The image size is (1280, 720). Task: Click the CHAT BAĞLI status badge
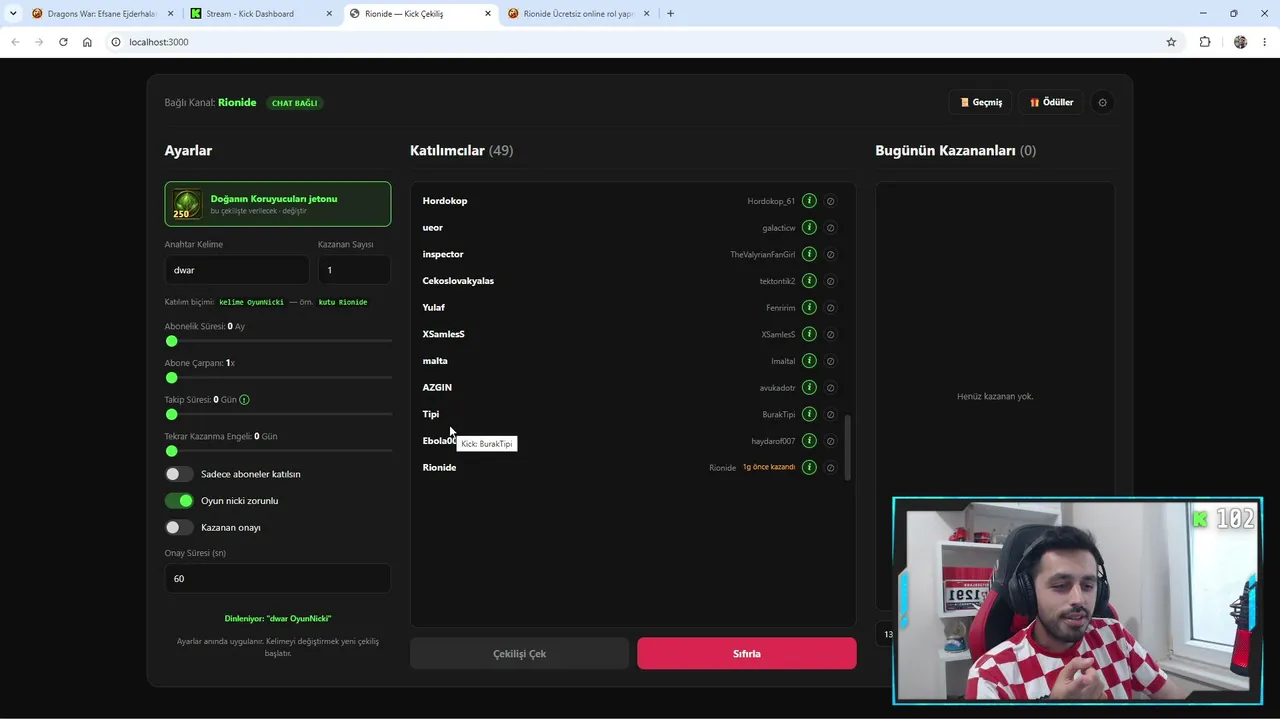[295, 103]
